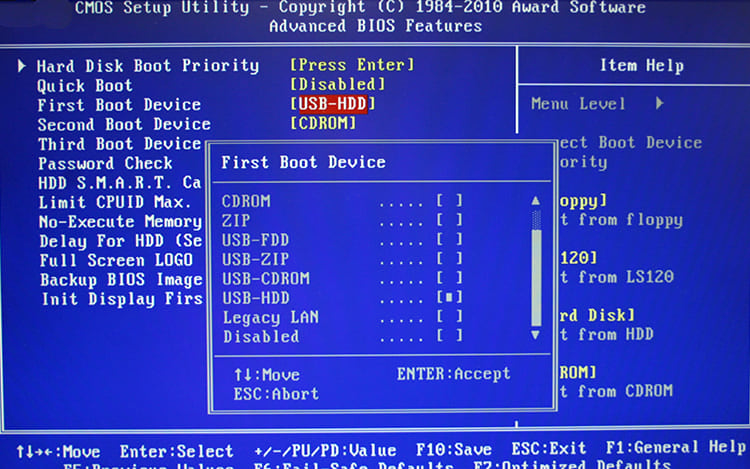Select the USB-CDROM radio option

tap(449, 278)
